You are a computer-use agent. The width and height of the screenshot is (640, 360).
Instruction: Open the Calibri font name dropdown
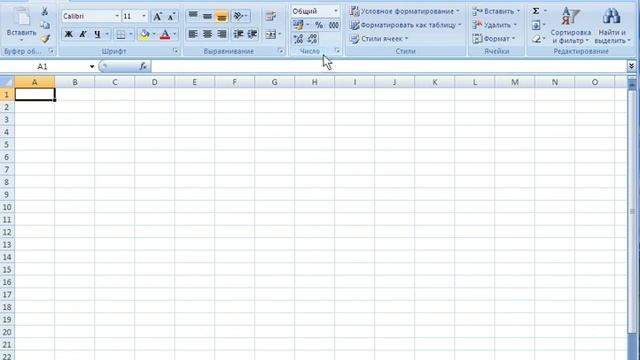[x=117, y=16]
